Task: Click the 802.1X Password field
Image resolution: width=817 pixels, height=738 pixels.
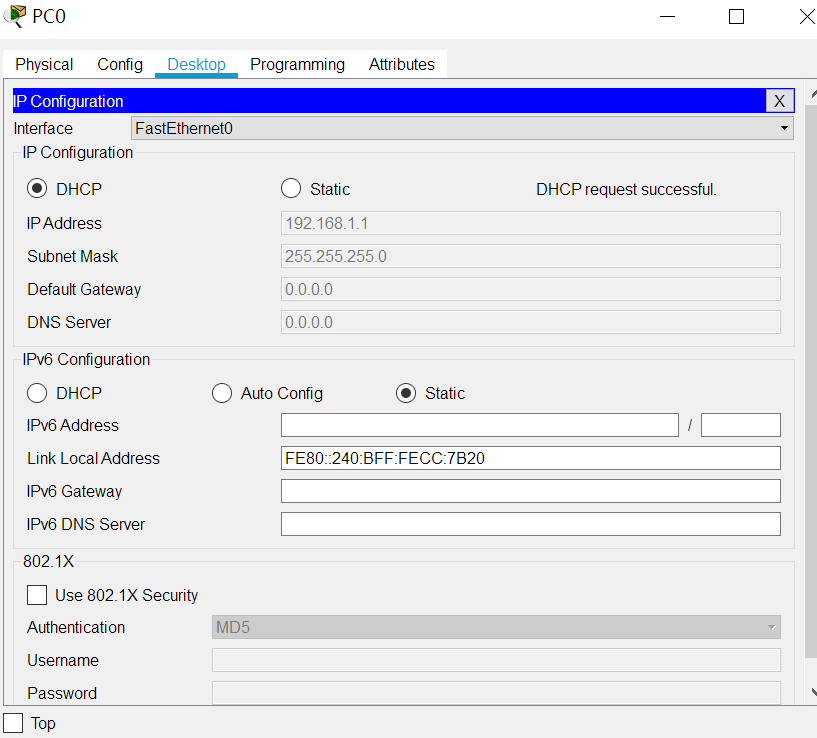Action: (496, 693)
